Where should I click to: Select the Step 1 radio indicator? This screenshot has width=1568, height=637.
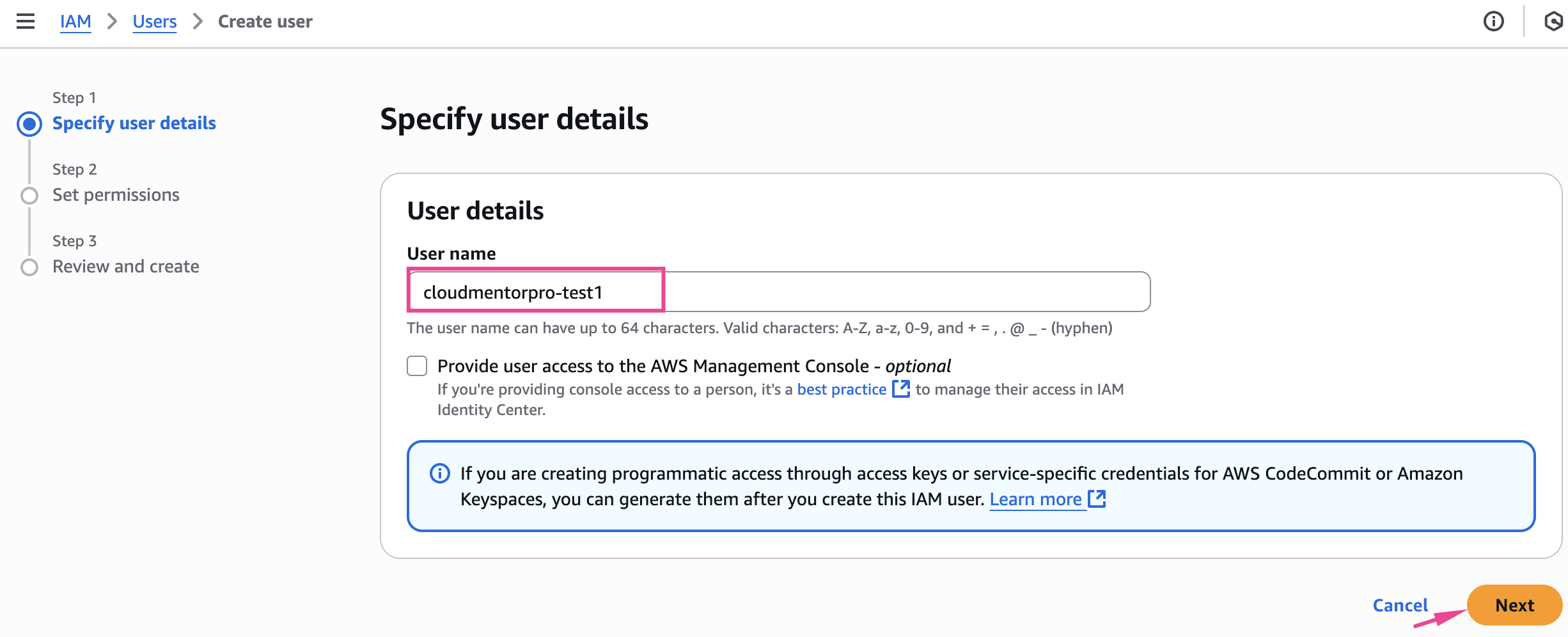point(29,123)
